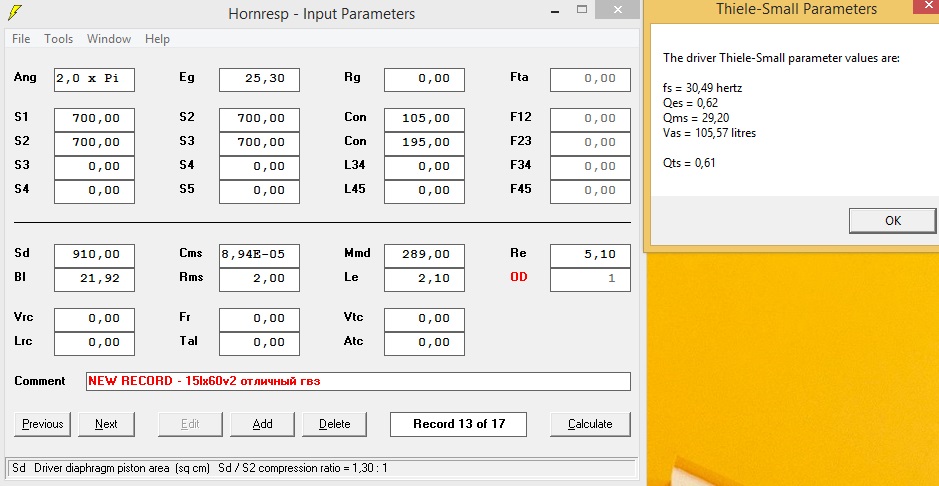Click the status bar compression ratio text
939x486 pixels.
(x=302, y=468)
